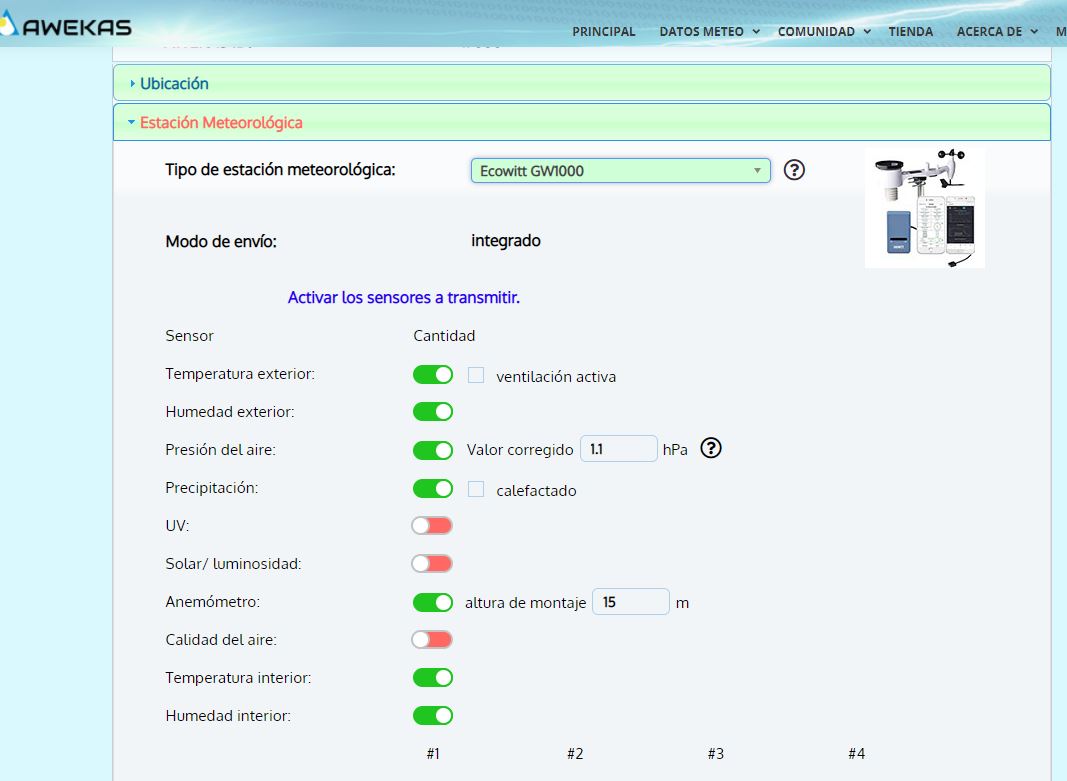Click altura de montaje input field
This screenshot has width=1067, height=781.
pos(631,602)
